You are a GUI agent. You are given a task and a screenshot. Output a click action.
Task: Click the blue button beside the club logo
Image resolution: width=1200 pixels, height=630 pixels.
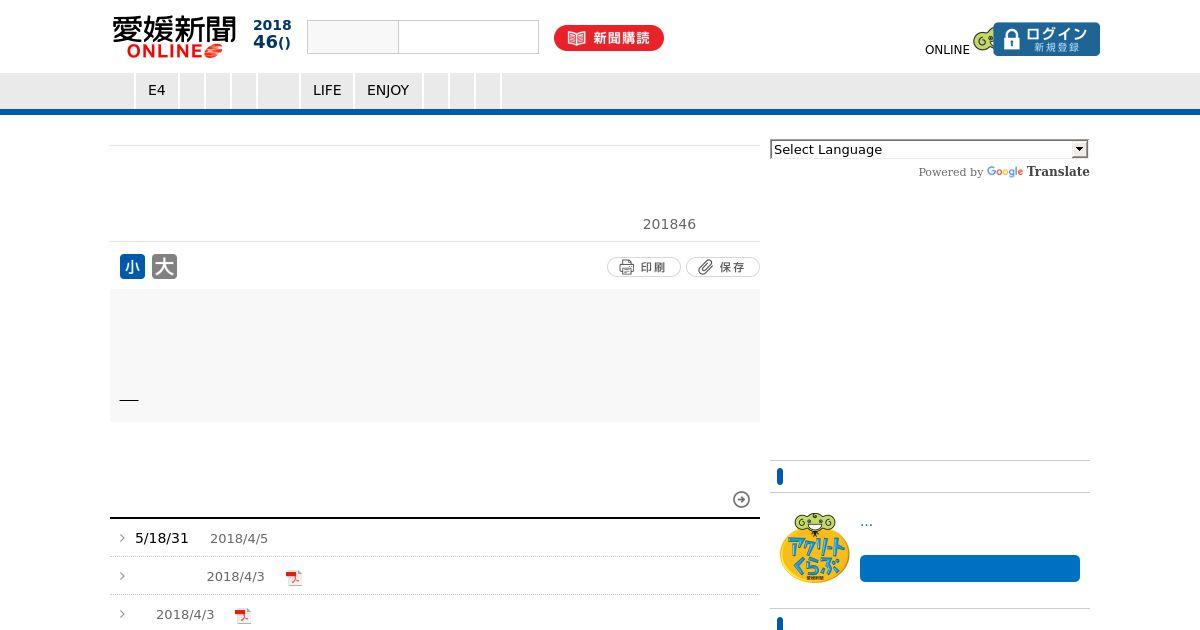point(970,568)
